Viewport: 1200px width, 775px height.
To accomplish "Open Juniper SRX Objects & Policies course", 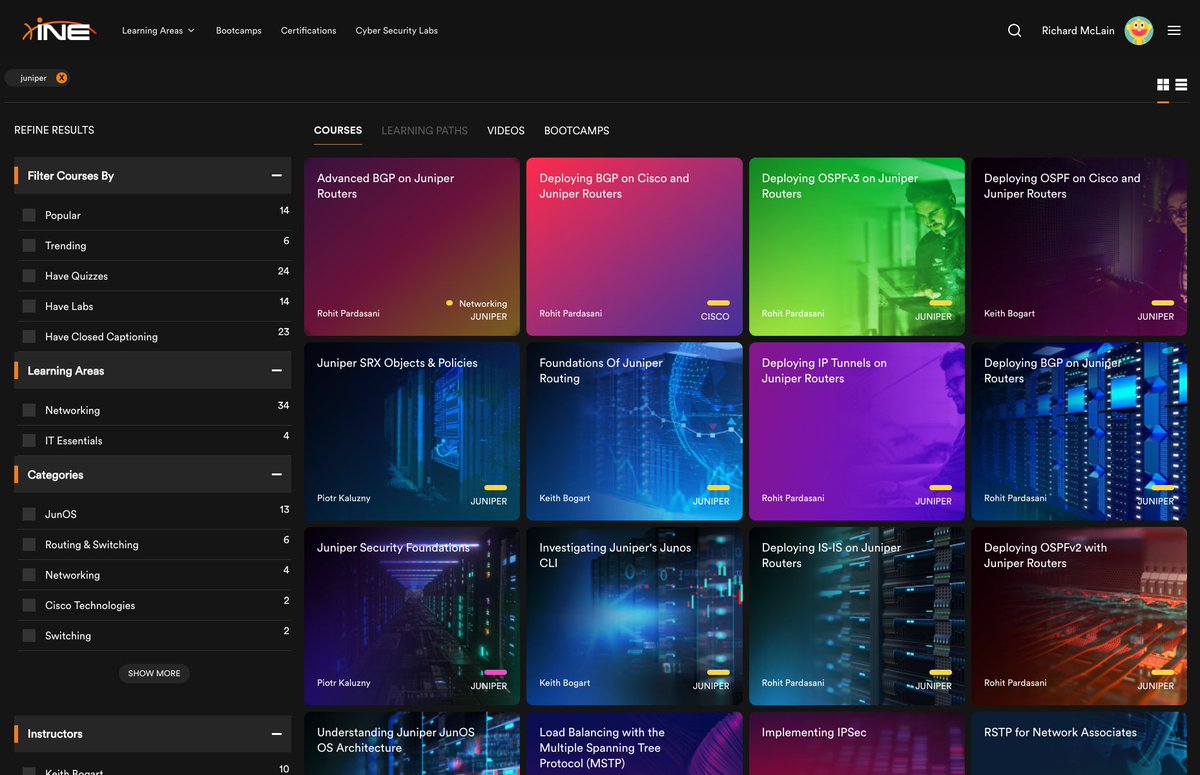I will [412, 432].
